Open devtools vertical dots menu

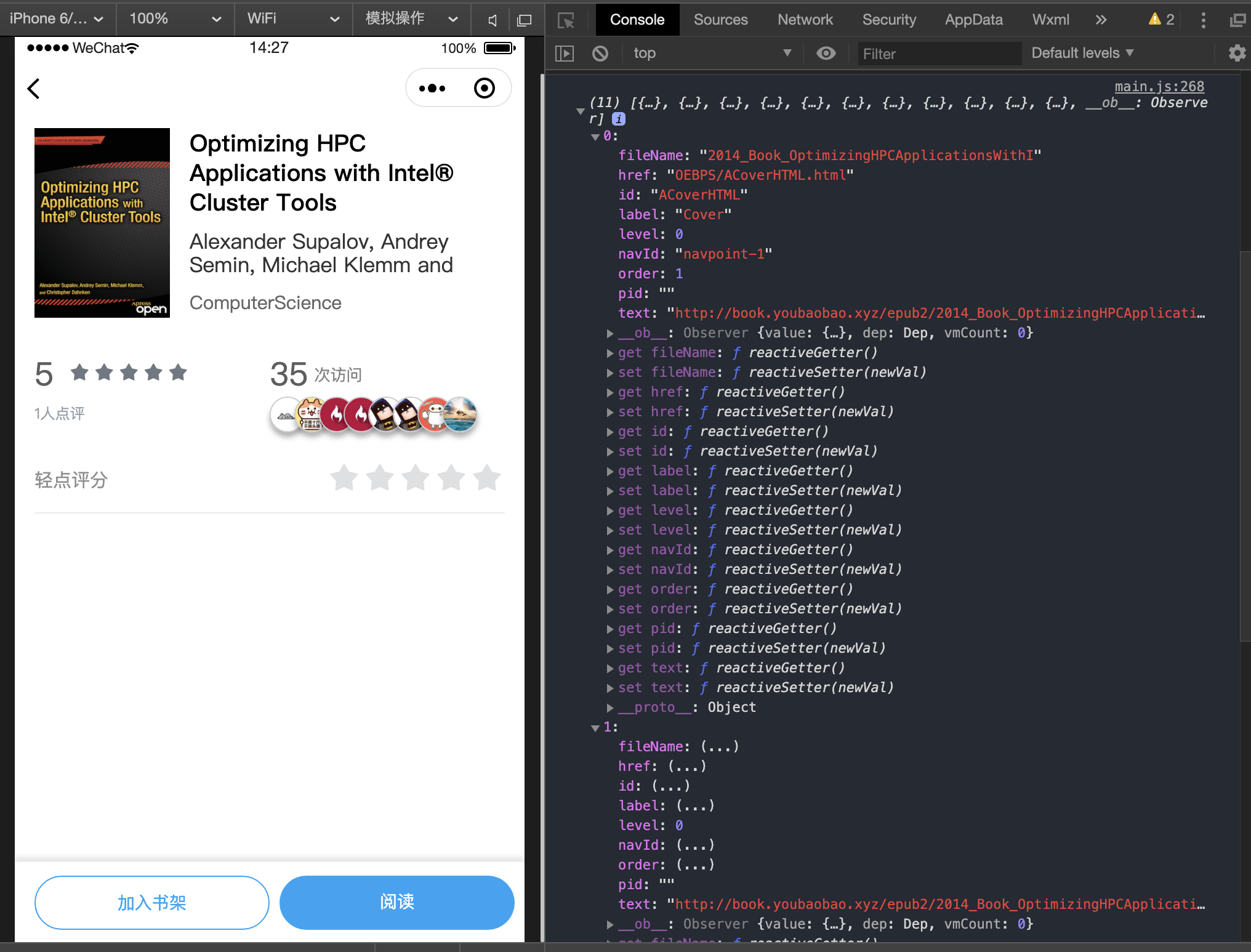tap(1203, 20)
